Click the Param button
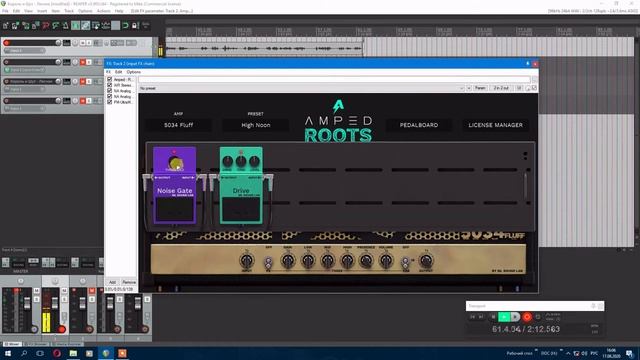 coord(480,88)
